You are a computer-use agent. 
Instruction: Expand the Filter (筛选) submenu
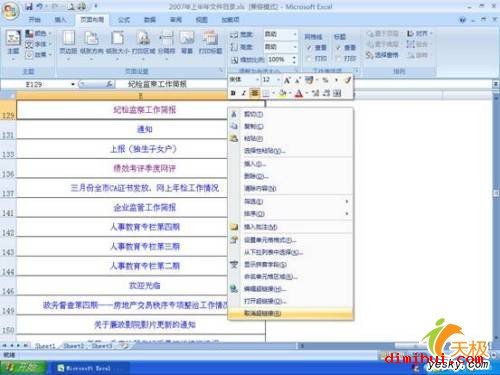pos(290,202)
